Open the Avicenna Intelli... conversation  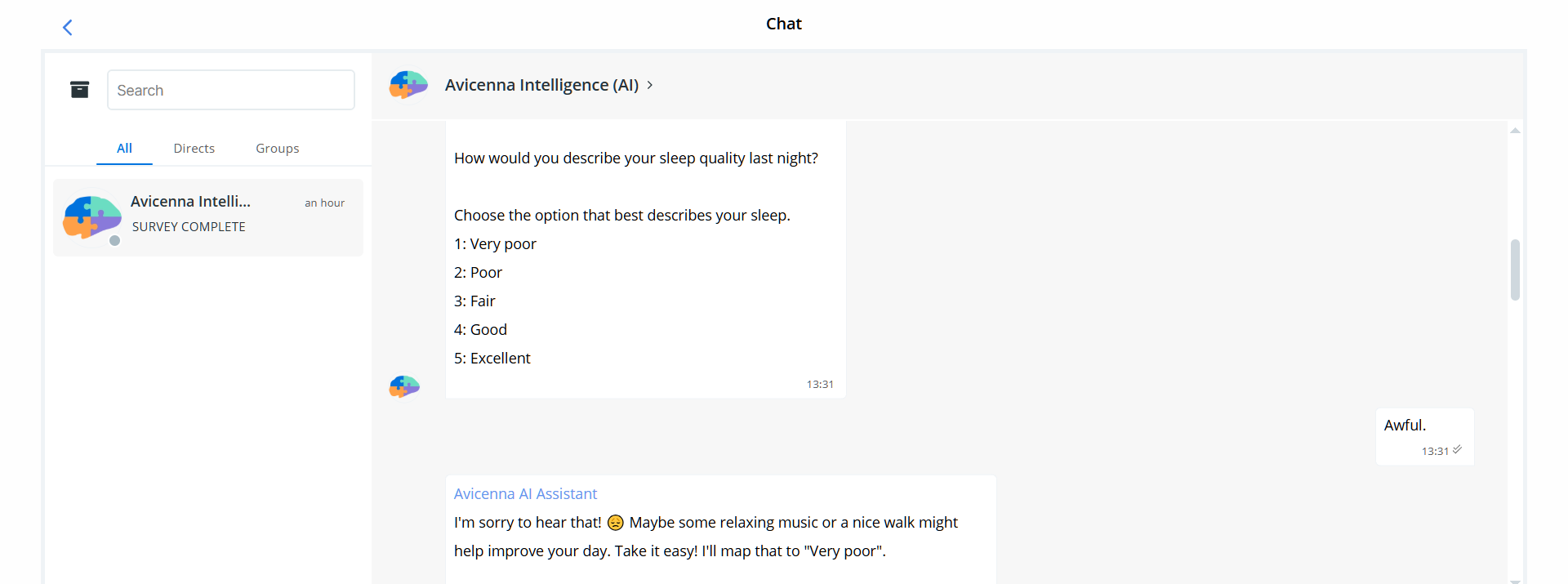pyautogui.click(x=208, y=217)
